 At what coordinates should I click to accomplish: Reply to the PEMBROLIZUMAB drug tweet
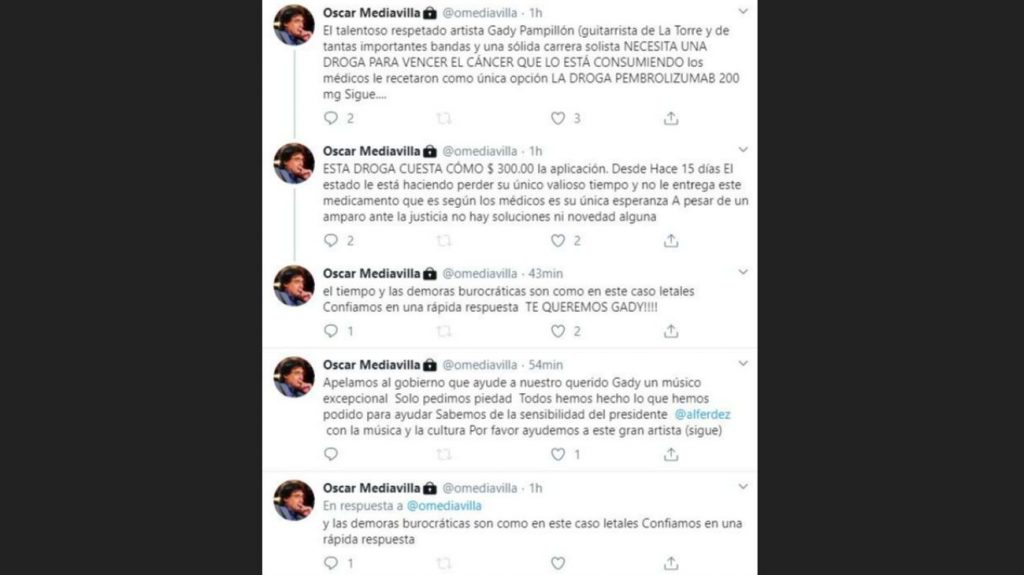point(331,118)
